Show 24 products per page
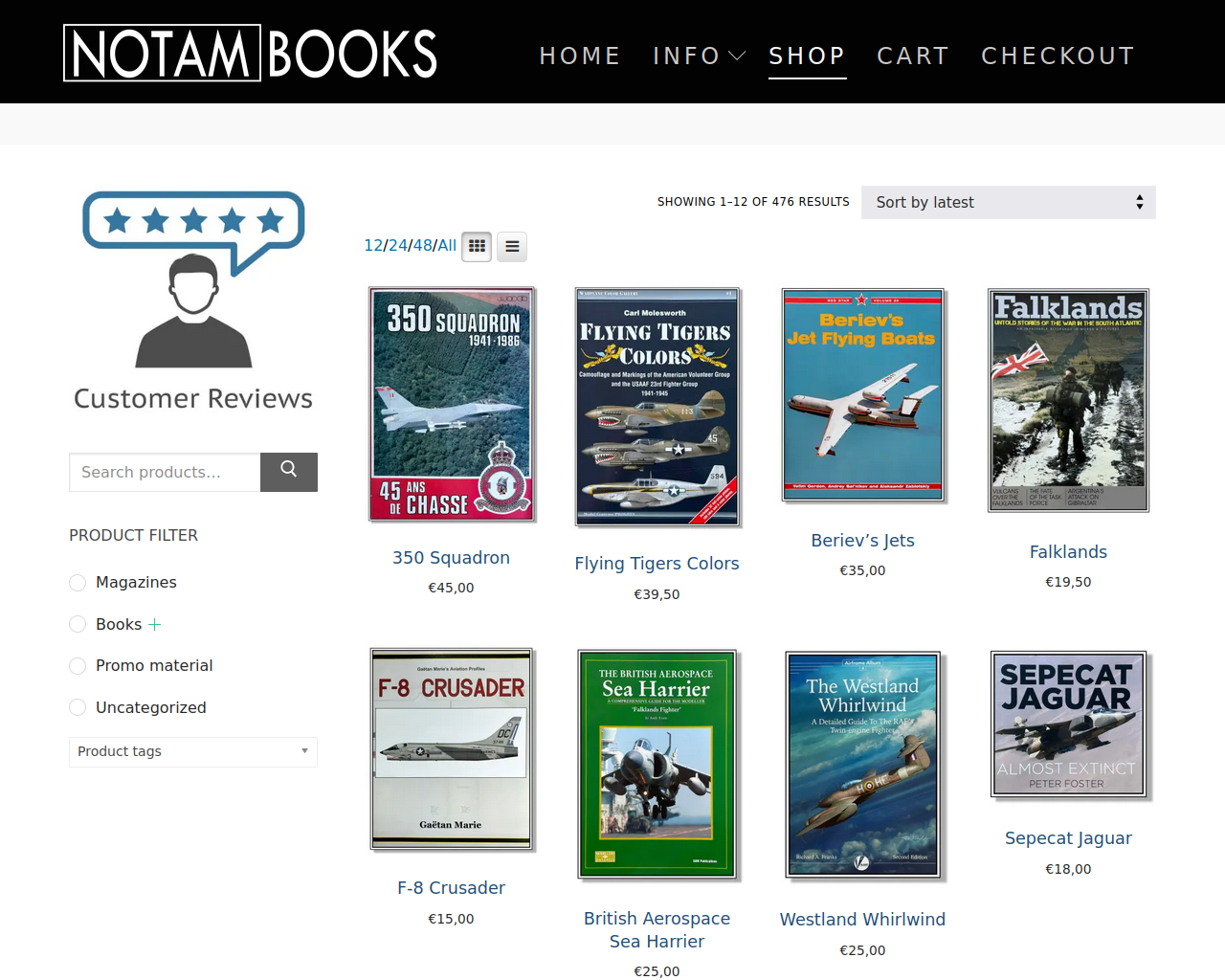 point(398,245)
